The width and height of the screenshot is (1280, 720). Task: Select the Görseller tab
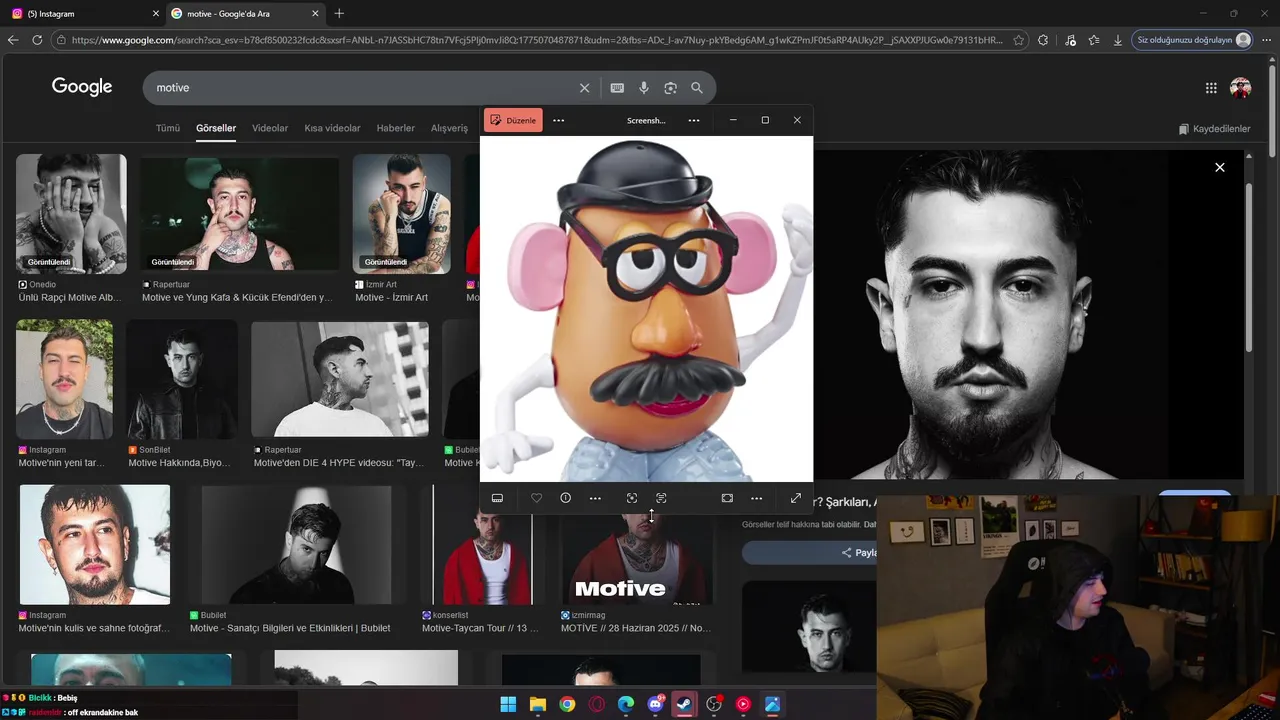(216, 128)
